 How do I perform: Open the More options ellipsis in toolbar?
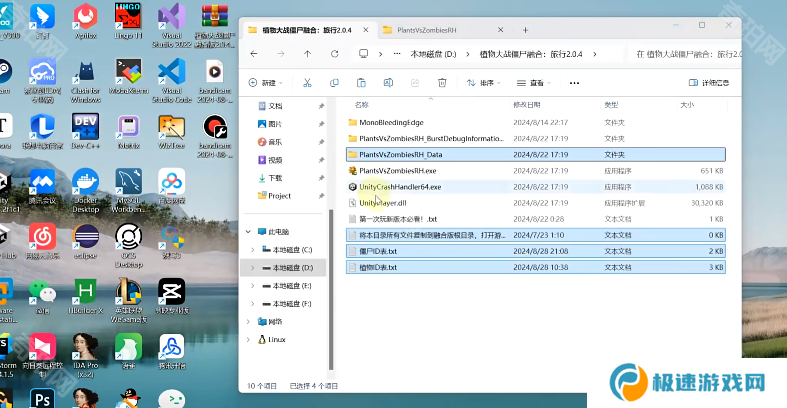pos(574,83)
